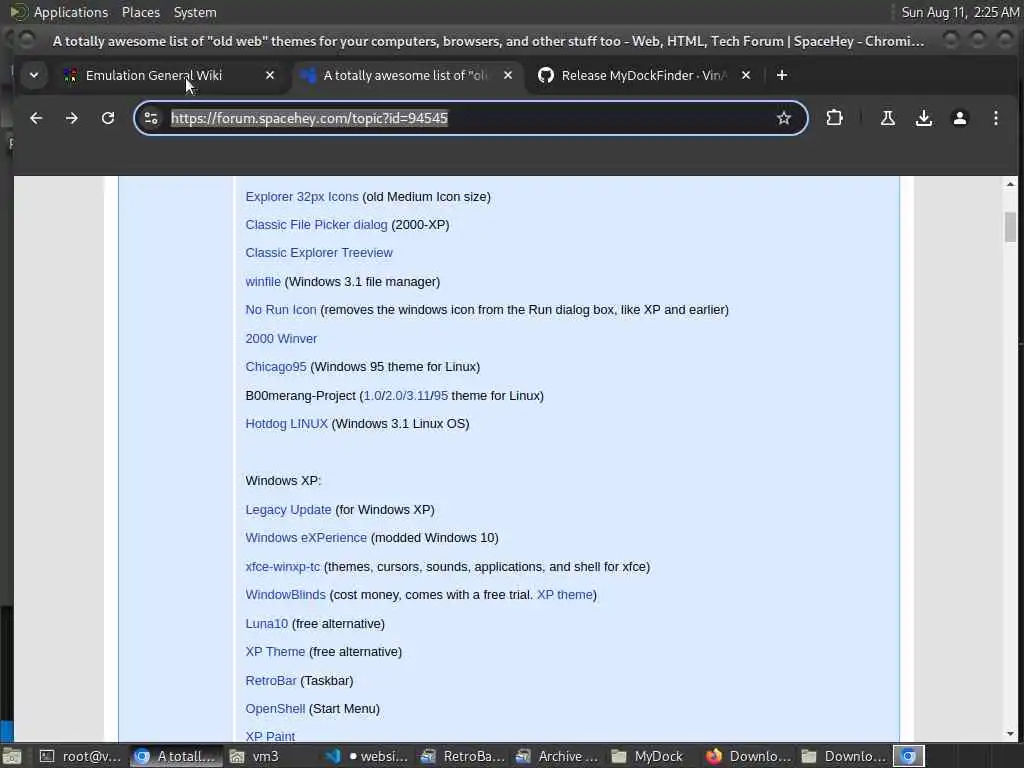The width and height of the screenshot is (1024, 768).
Task: Open B00merang 1.0 theme link
Action: 371,396
